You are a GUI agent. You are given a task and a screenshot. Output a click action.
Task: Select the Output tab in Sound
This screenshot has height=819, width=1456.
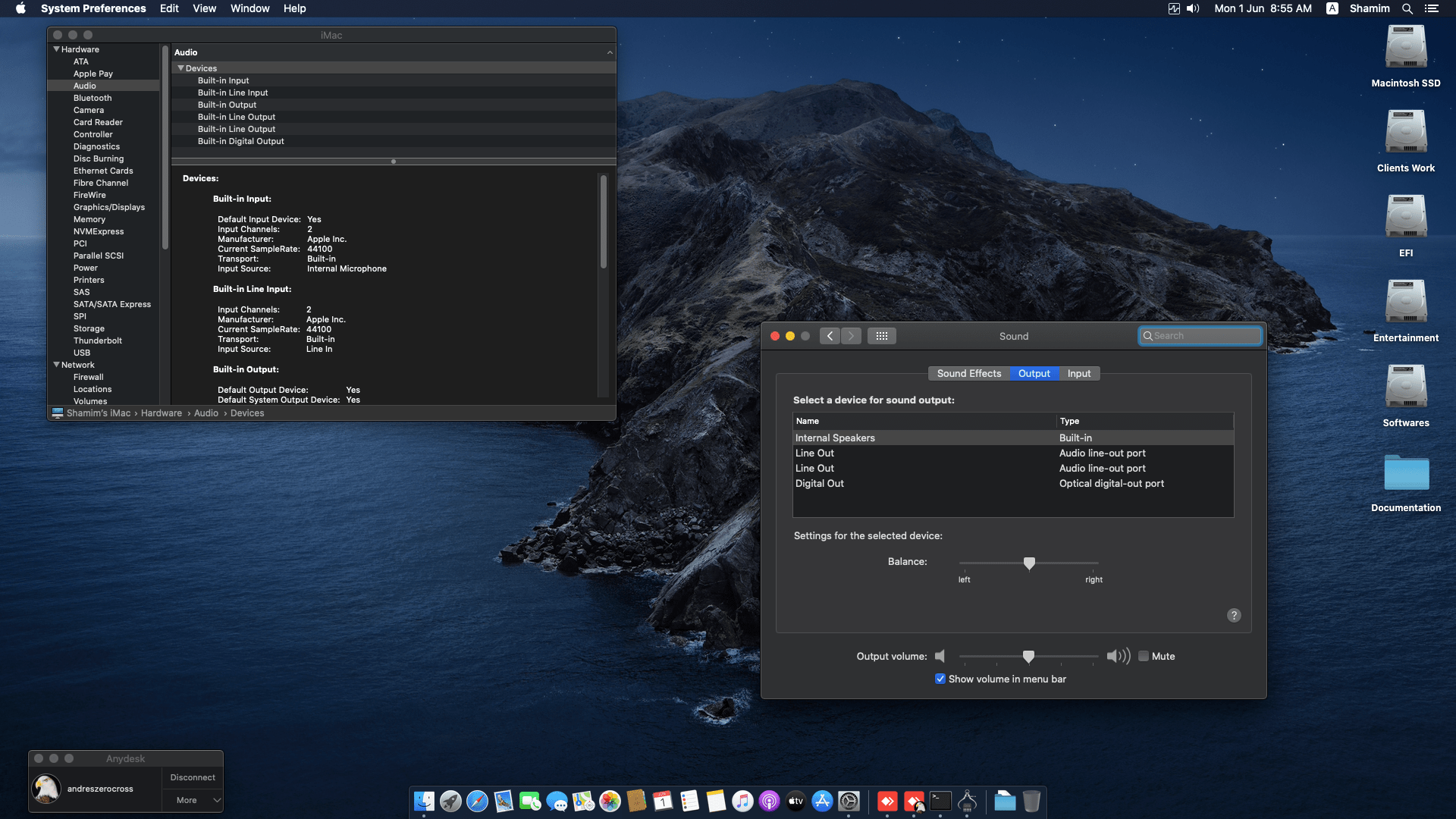tap(1034, 373)
